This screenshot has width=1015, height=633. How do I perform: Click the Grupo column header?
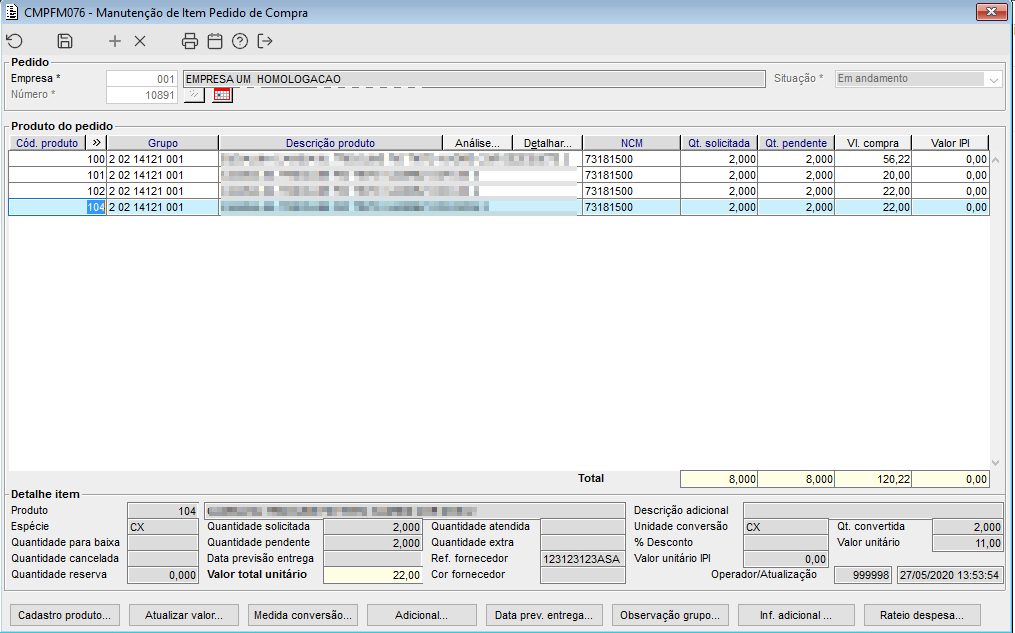[x=162, y=142]
